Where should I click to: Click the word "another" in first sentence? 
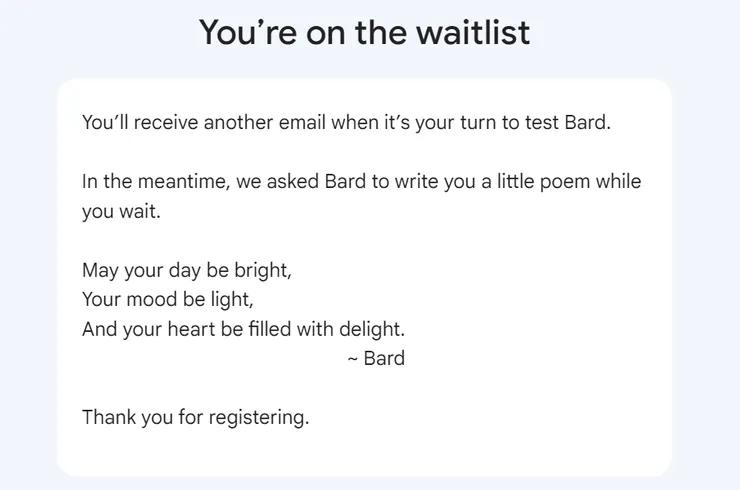238,122
